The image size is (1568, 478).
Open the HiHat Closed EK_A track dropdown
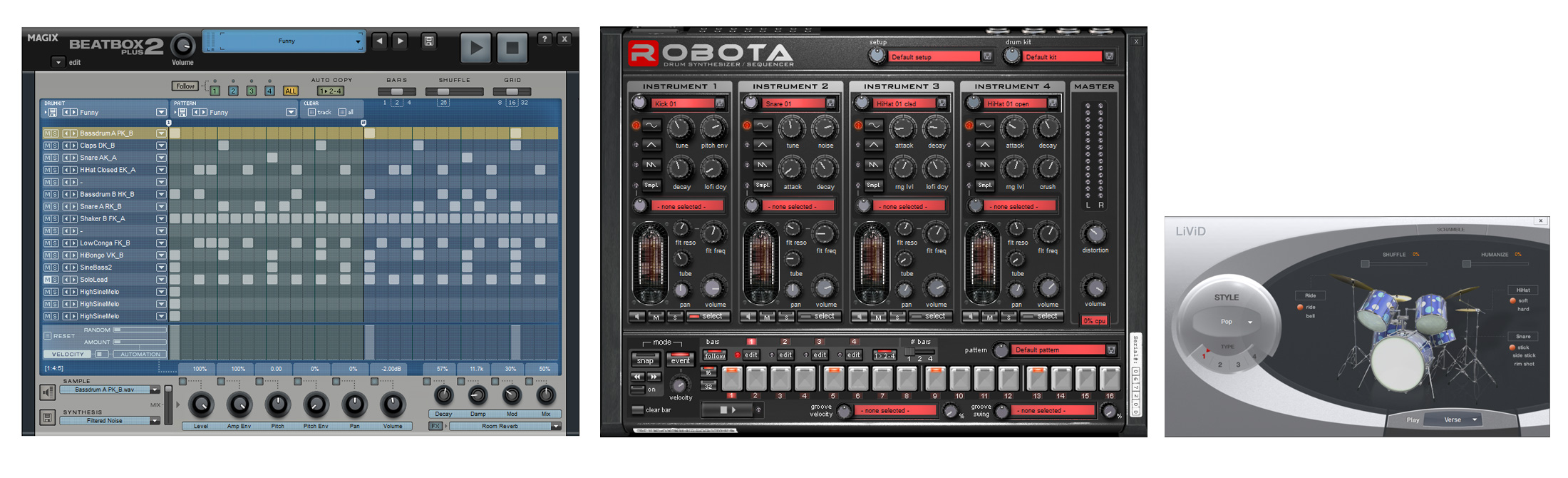pyautogui.click(x=161, y=170)
